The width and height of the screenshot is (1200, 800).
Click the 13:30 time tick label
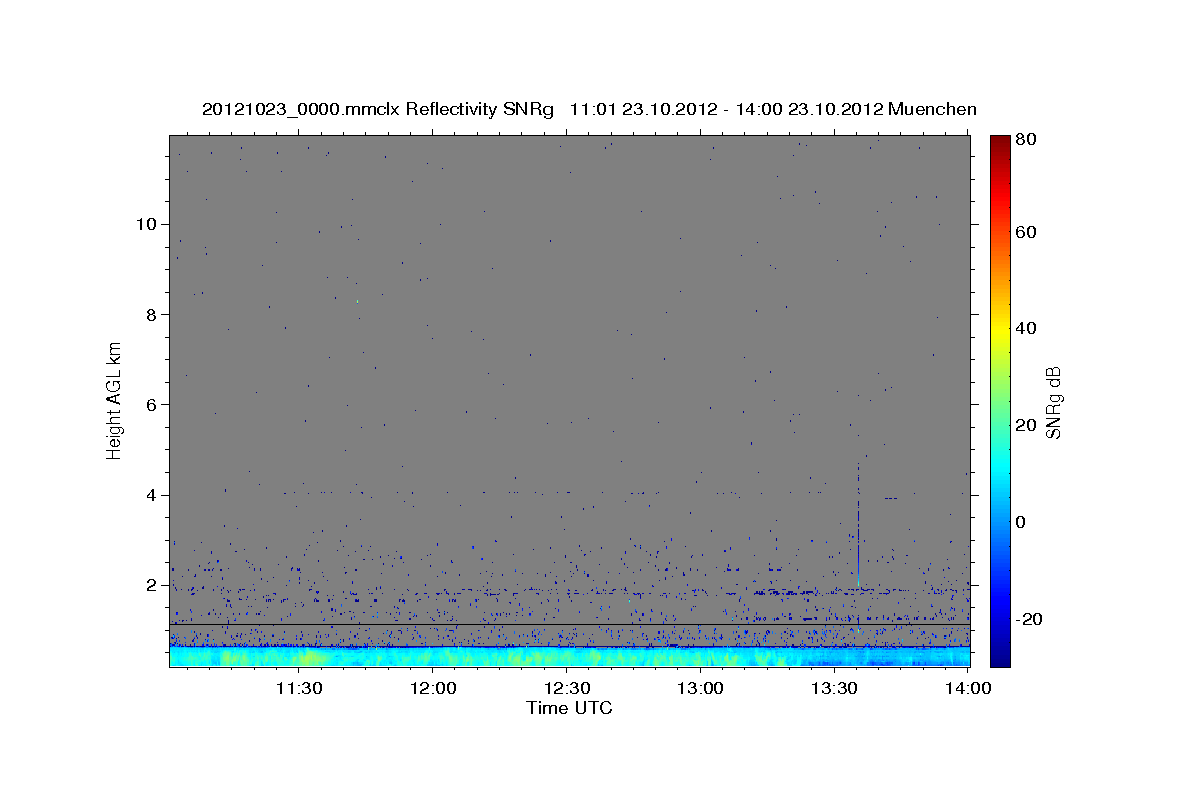coord(835,688)
